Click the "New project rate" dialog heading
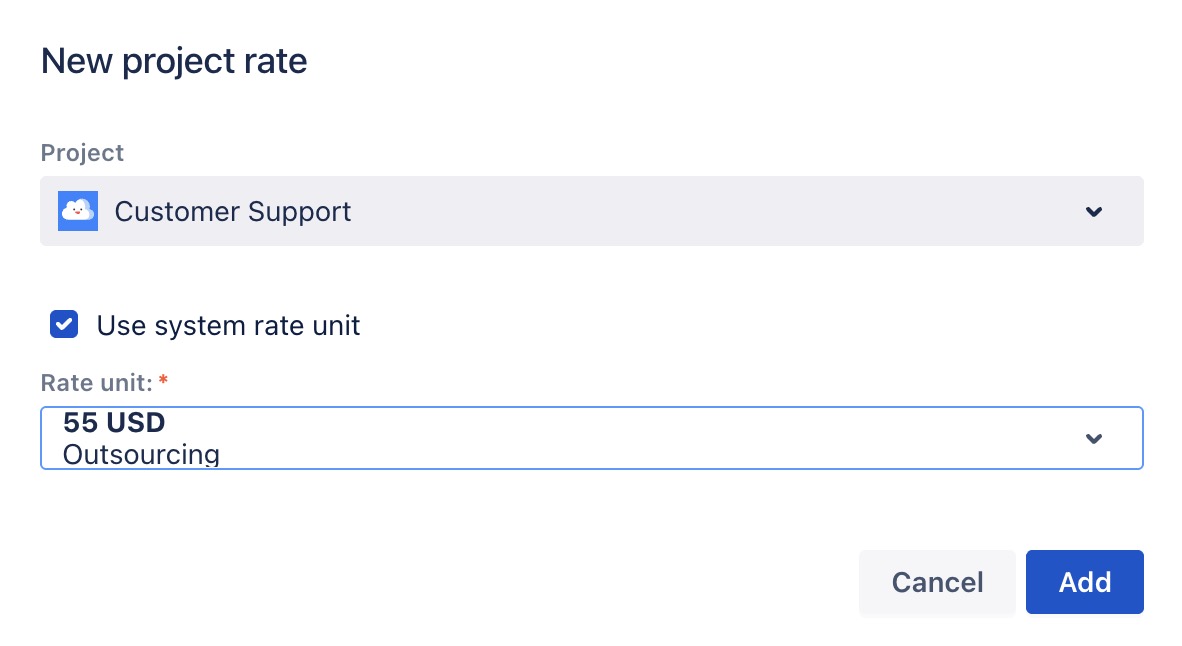The width and height of the screenshot is (1182, 646). click(x=174, y=62)
